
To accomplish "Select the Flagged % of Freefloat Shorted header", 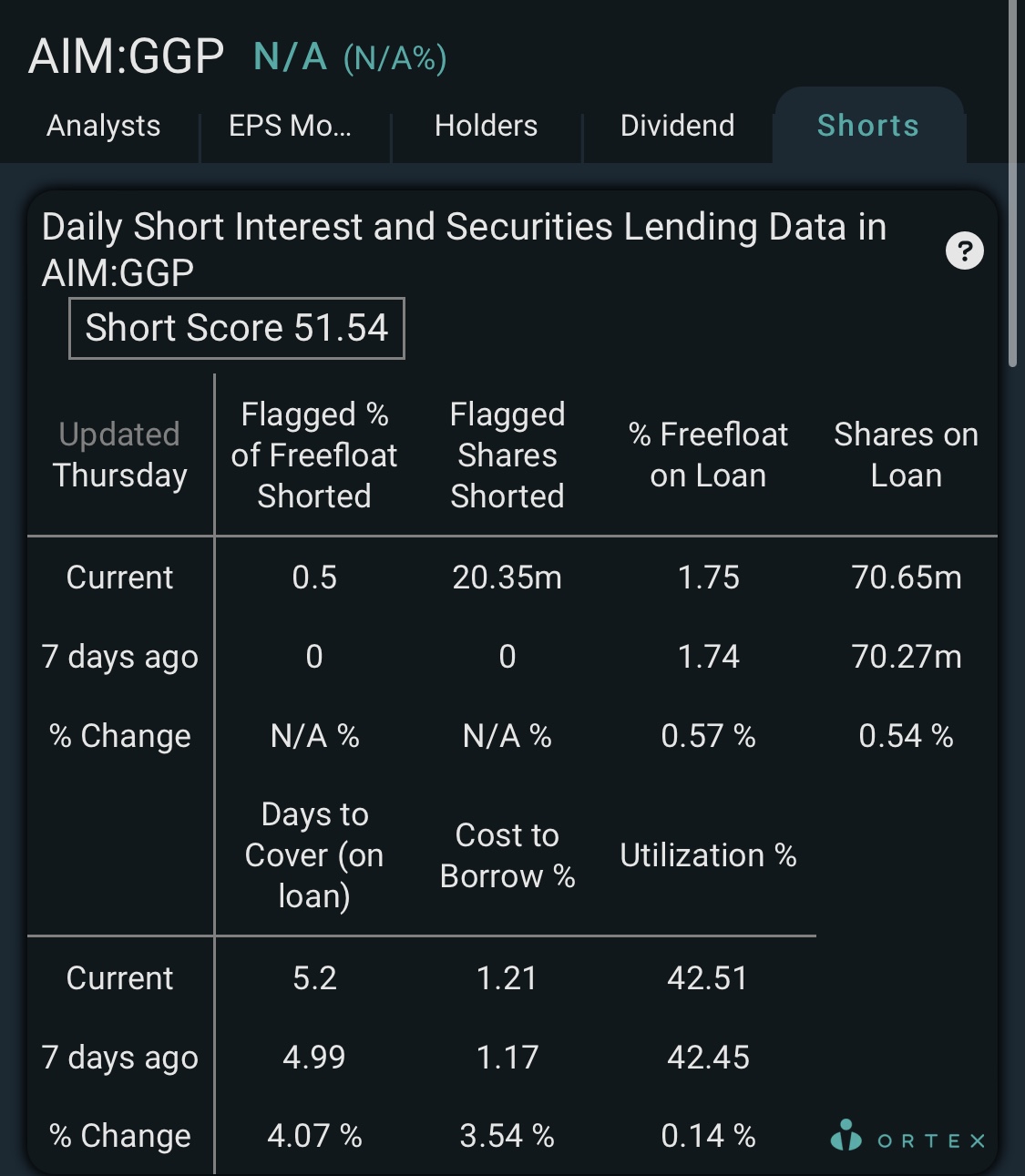I will [314, 455].
